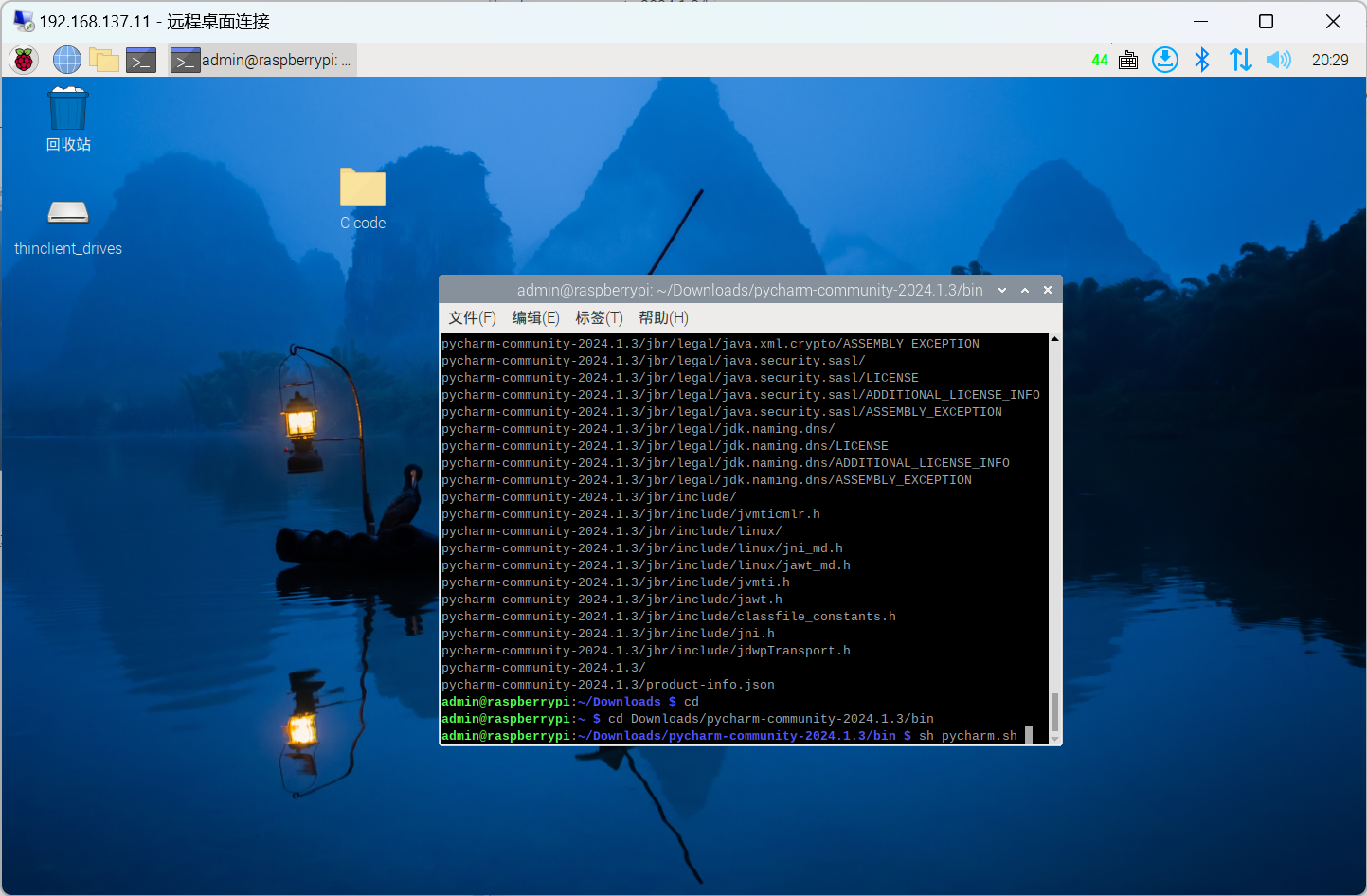Maximize the remote desktop connection window
Screen dimensions: 1367x896
pyautogui.click(x=1266, y=21)
